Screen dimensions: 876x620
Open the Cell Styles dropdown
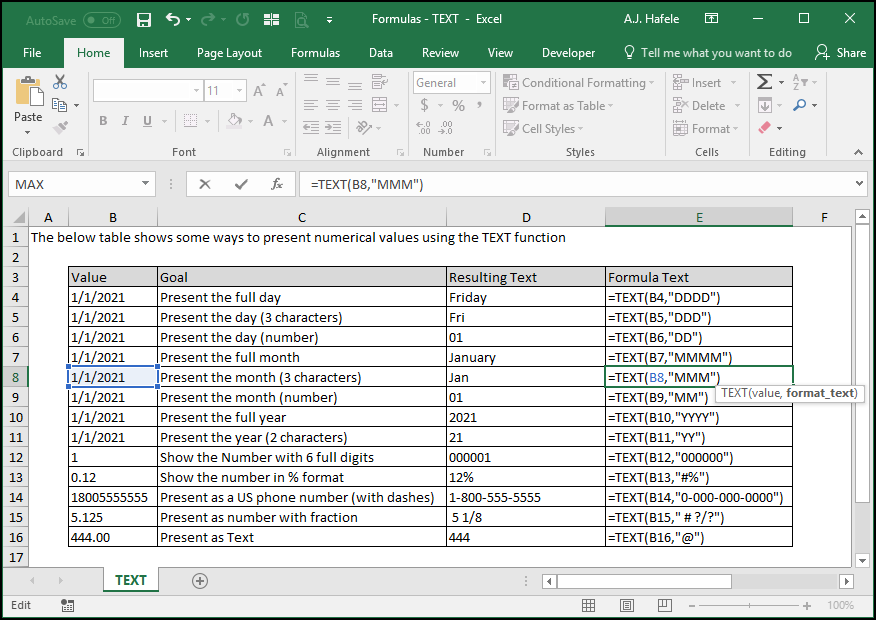coord(542,128)
